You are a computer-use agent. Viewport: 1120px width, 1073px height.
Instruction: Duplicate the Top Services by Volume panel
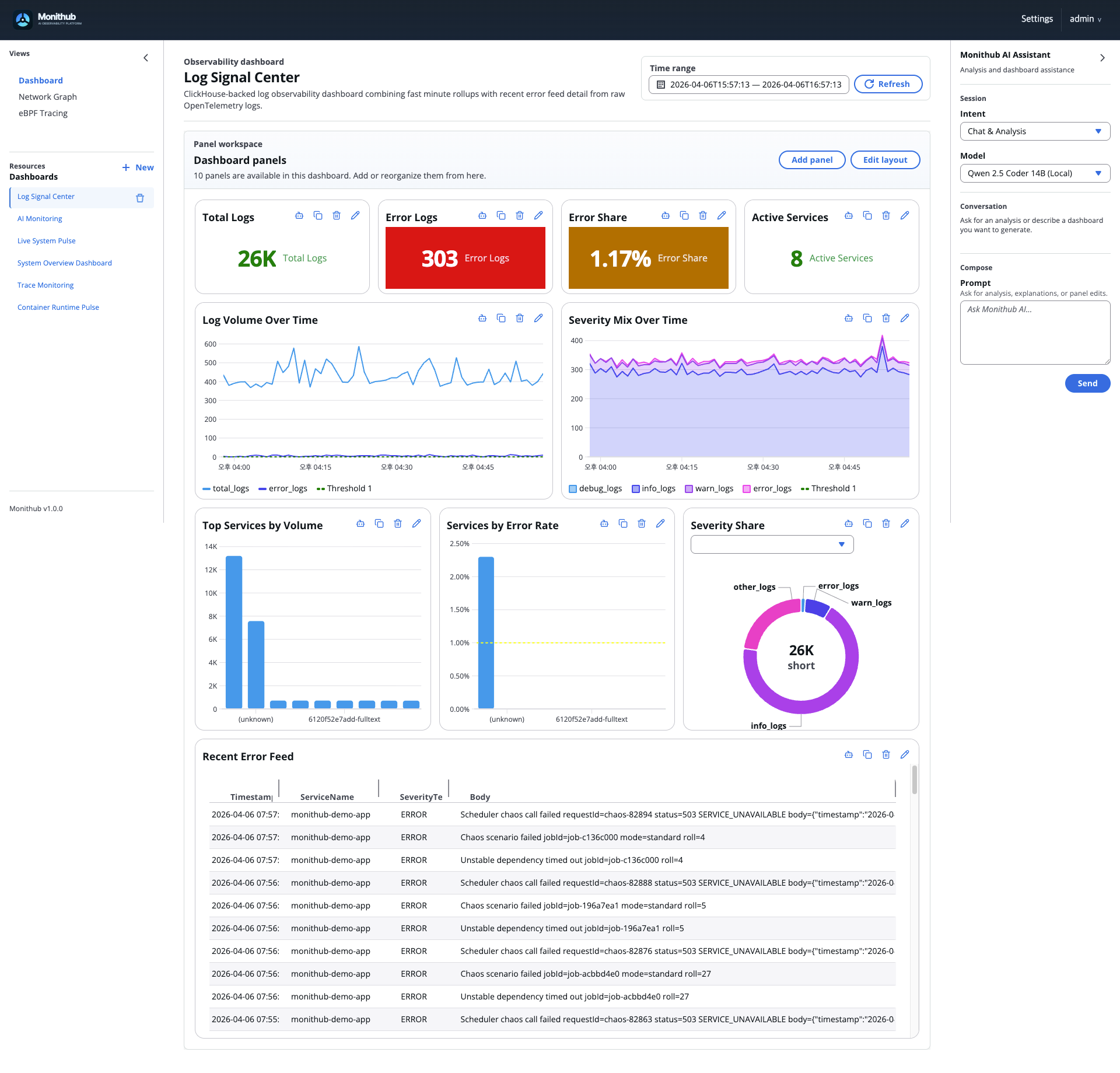pos(380,523)
